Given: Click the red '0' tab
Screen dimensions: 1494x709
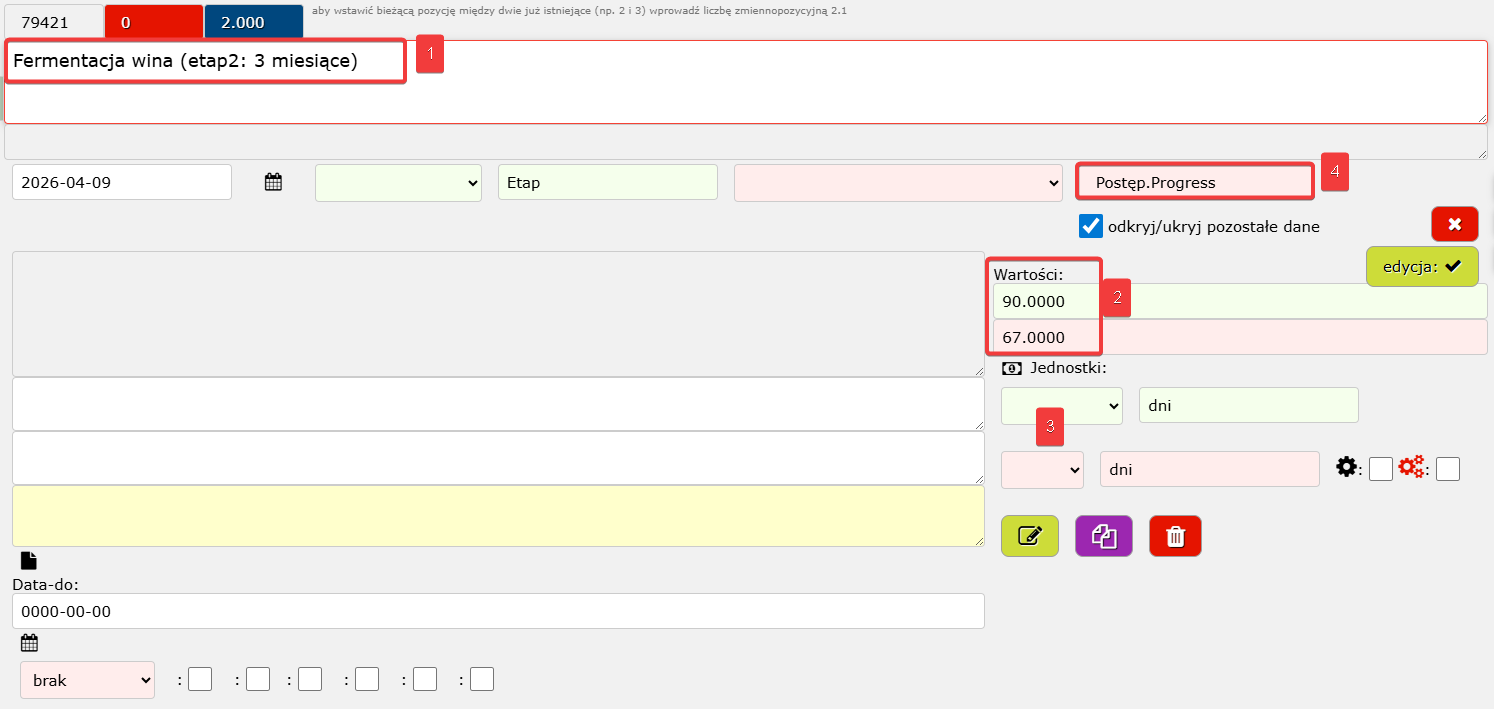Looking at the screenshot, I should [x=154, y=22].
